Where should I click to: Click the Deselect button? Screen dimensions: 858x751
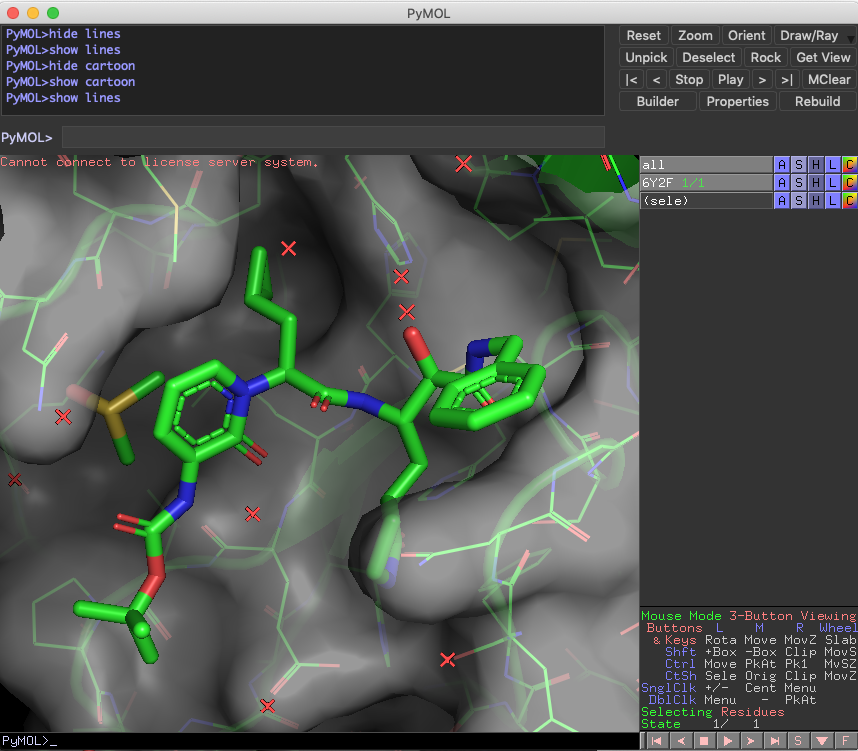[x=709, y=57]
